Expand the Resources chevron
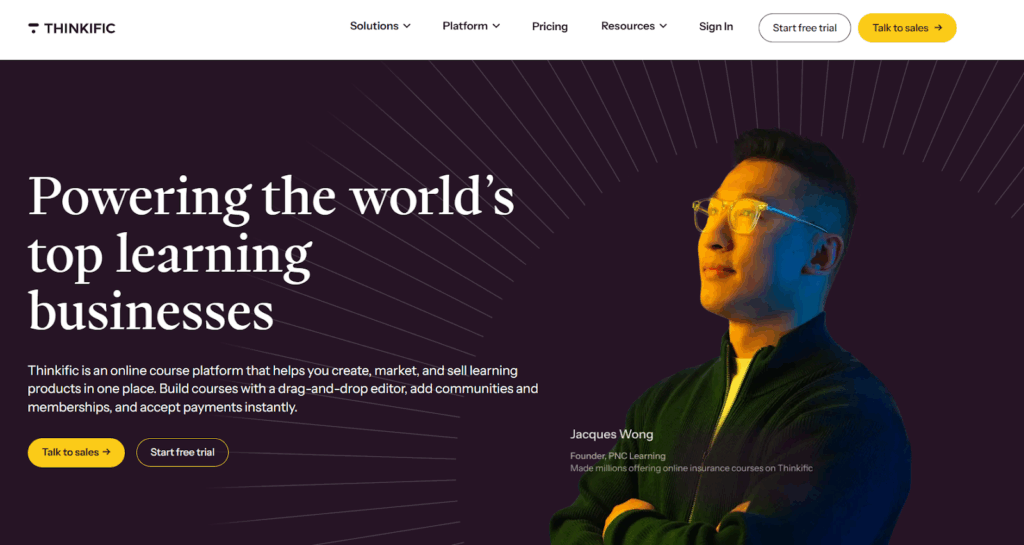This screenshot has height=545, width=1024. point(664,26)
